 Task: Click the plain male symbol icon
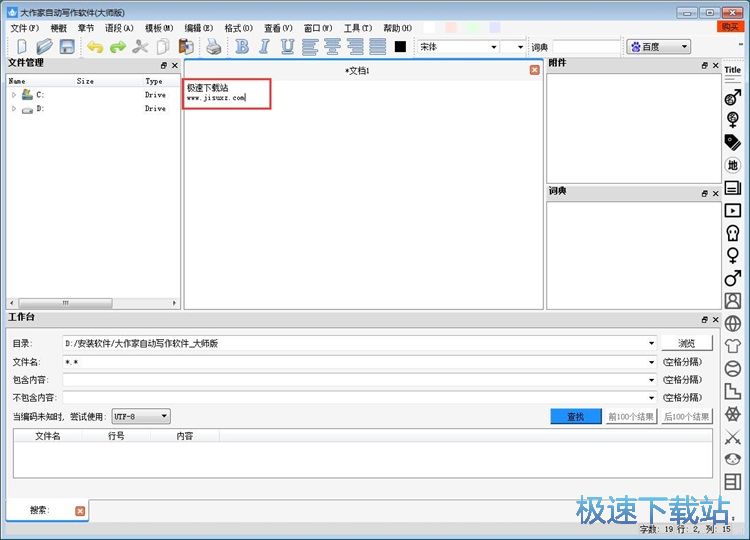[732, 278]
